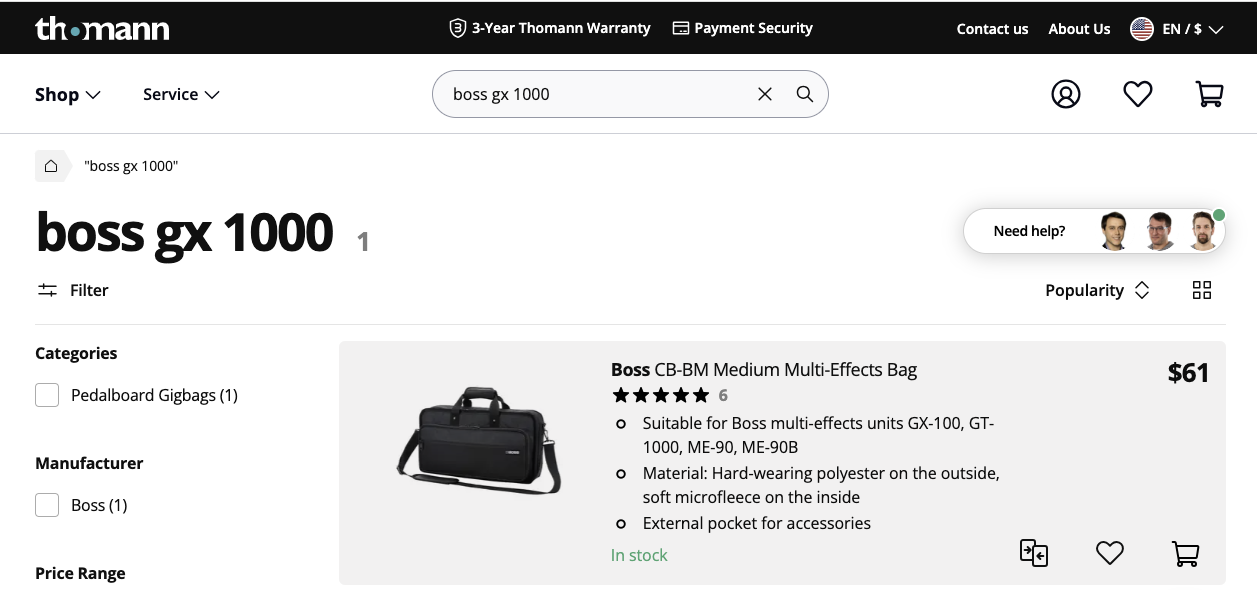Open the Shop dropdown menu

(x=68, y=94)
